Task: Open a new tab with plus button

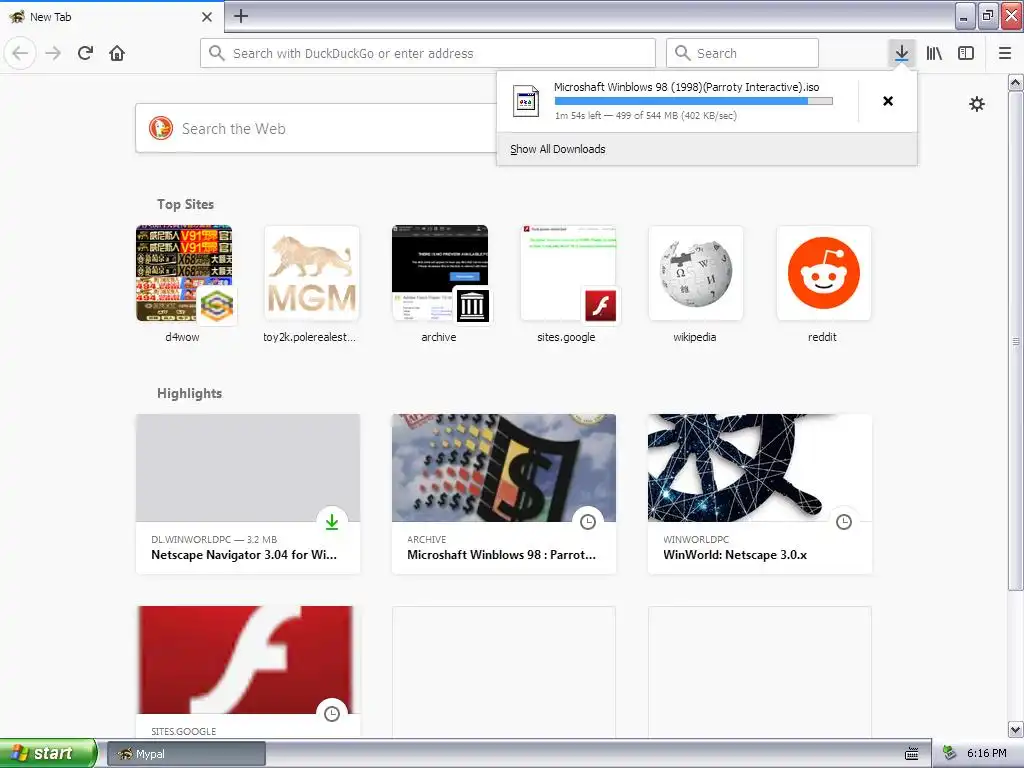Action: click(240, 16)
